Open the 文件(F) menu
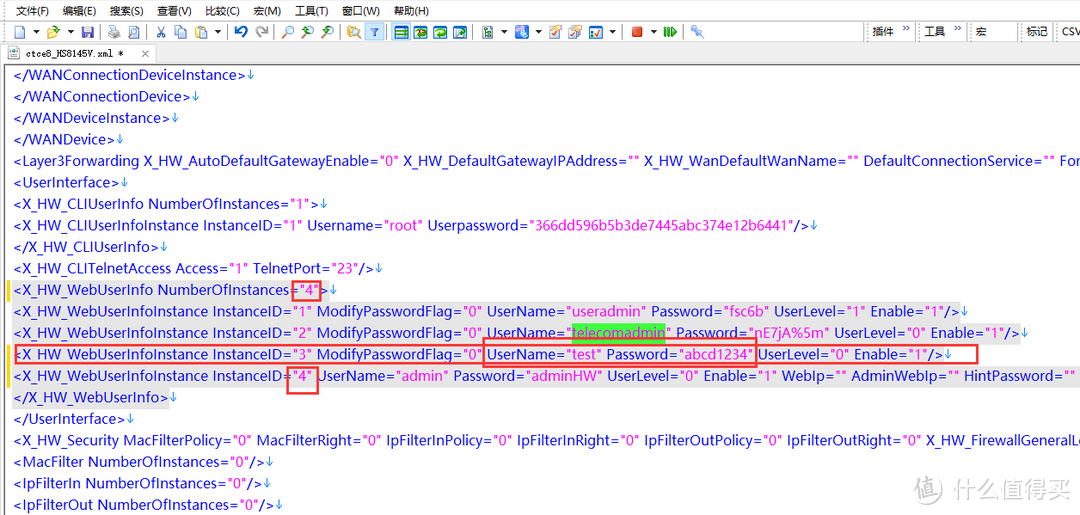Viewport: 1080px width, 515px height. [32, 11]
